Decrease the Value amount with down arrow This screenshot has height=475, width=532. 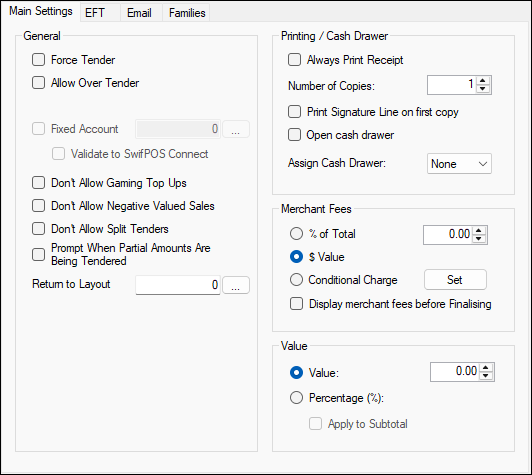click(x=486, y=376)
